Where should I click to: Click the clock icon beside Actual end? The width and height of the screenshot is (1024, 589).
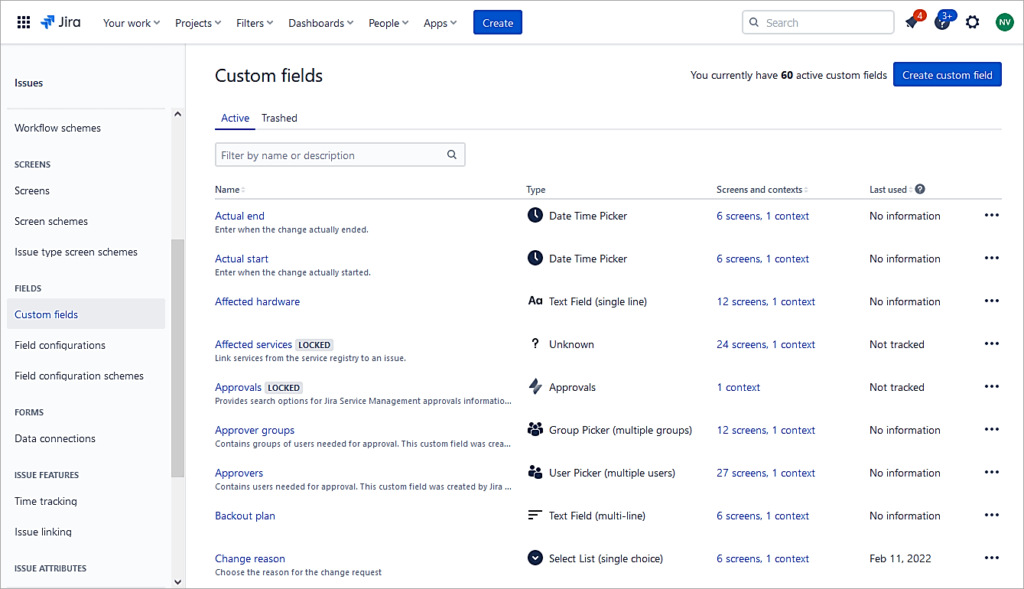[x=534, y=214]
